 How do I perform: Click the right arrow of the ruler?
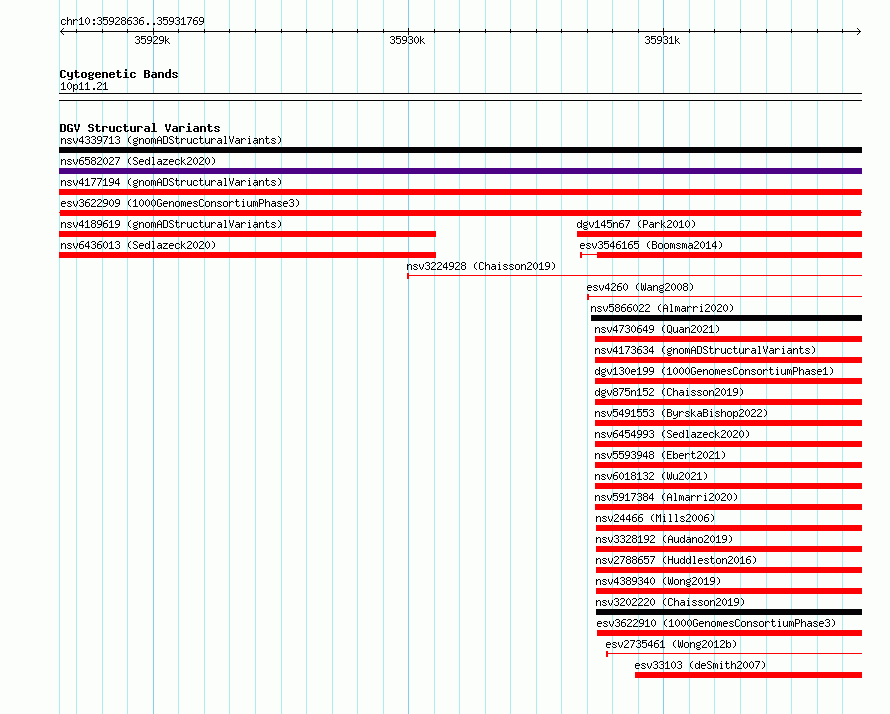859,32
